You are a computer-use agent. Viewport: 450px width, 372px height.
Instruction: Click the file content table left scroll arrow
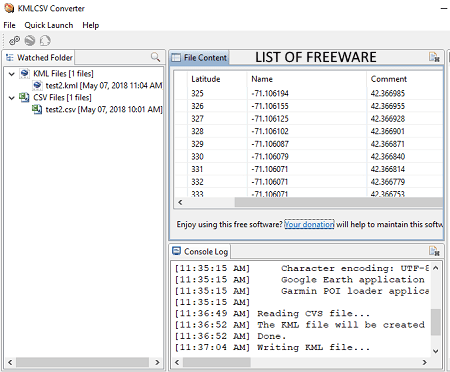(180, 202)
